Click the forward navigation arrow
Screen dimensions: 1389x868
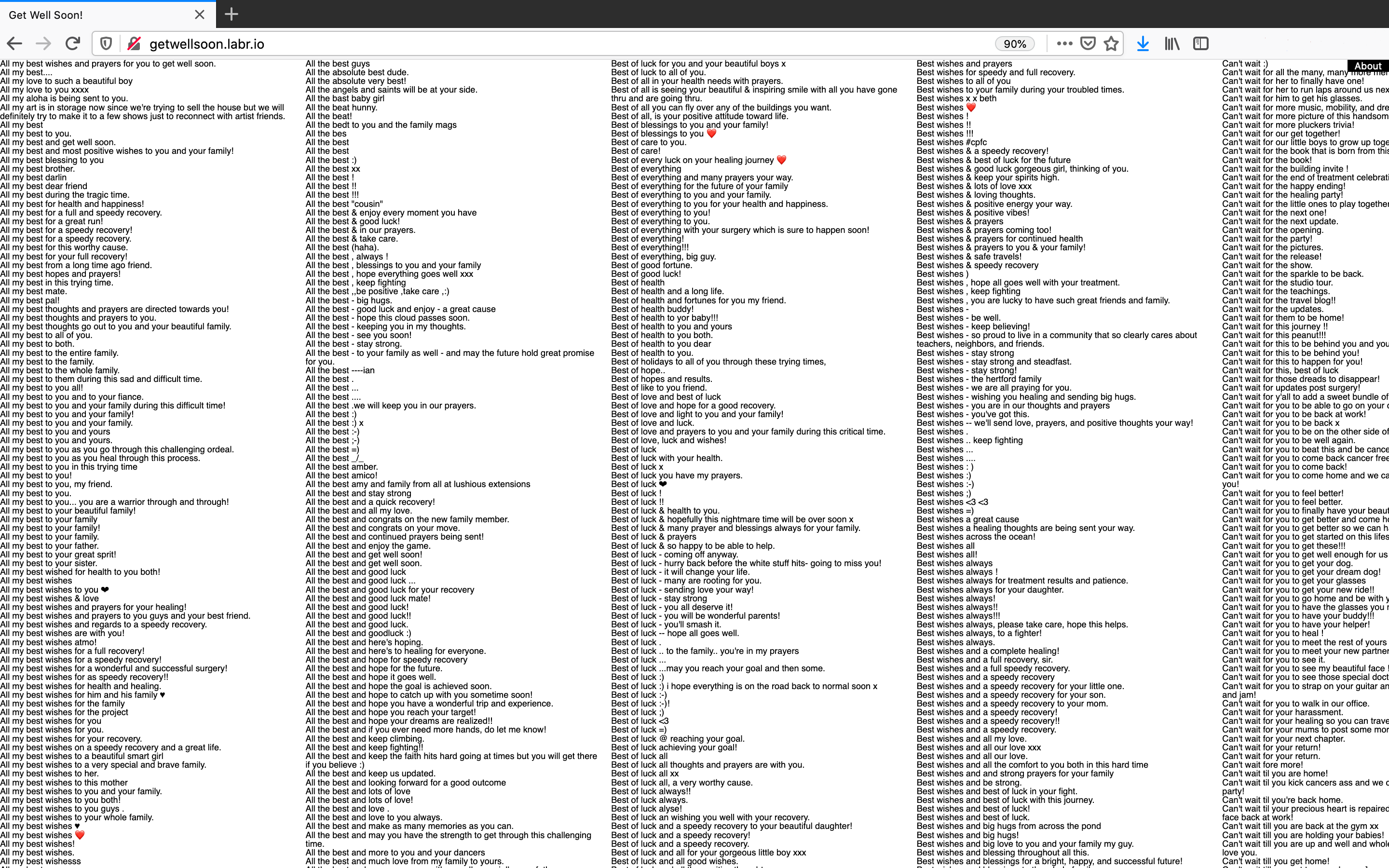43,43
